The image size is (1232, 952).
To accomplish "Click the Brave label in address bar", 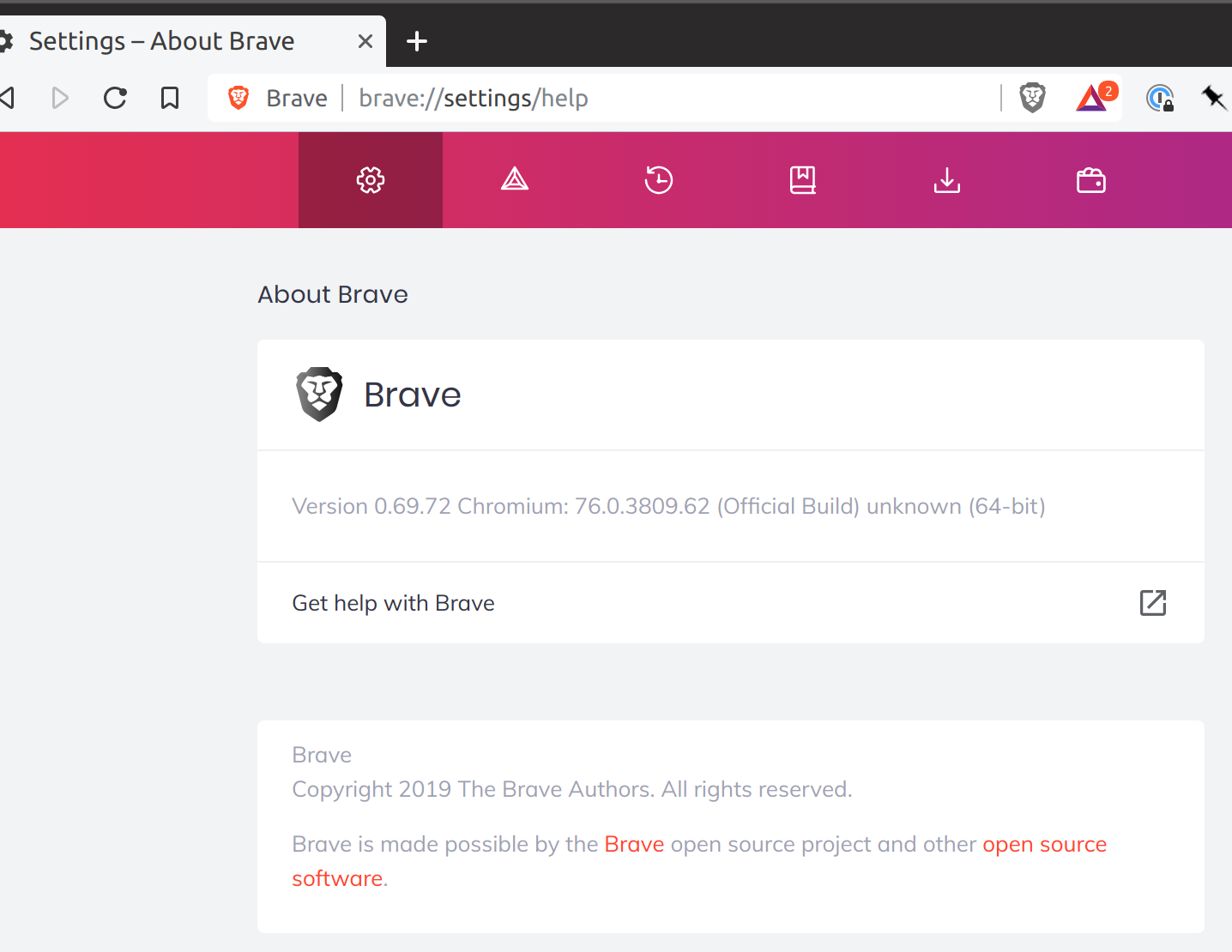I will pos(297,98).
